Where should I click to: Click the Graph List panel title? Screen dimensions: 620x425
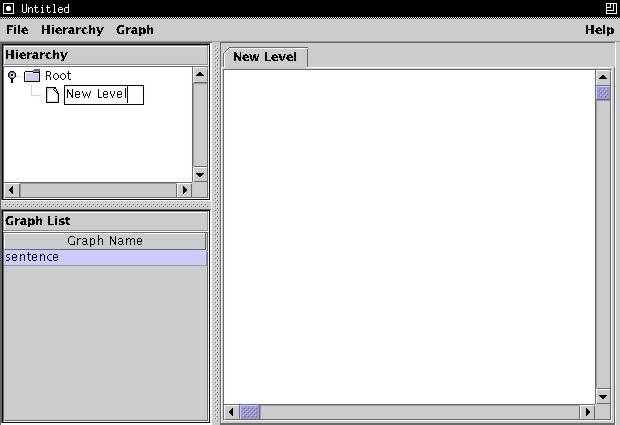pyautogui.click(x=38, y=221)
